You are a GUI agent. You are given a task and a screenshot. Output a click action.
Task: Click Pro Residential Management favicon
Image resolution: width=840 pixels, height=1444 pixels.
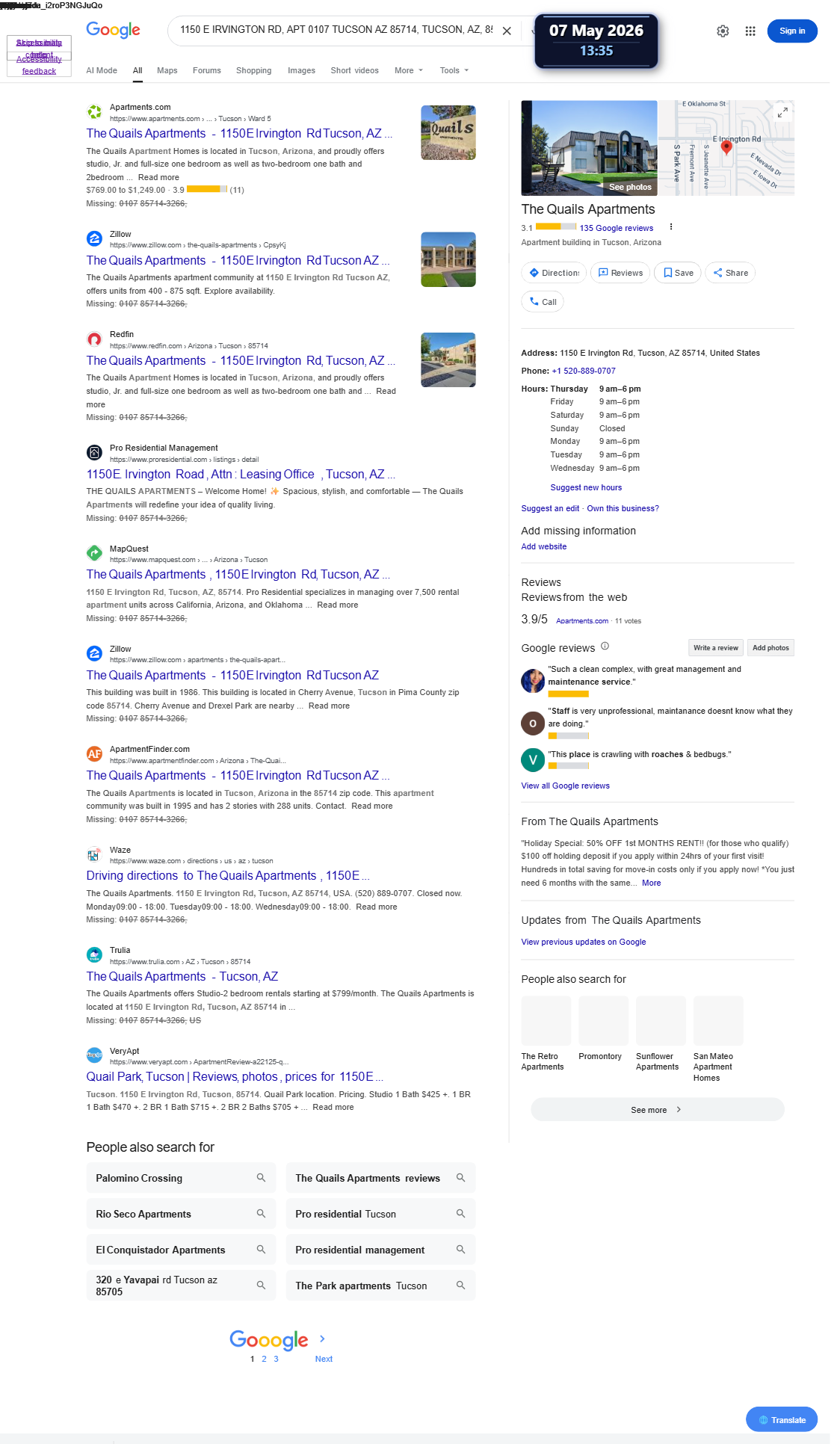tap(94, 453)
